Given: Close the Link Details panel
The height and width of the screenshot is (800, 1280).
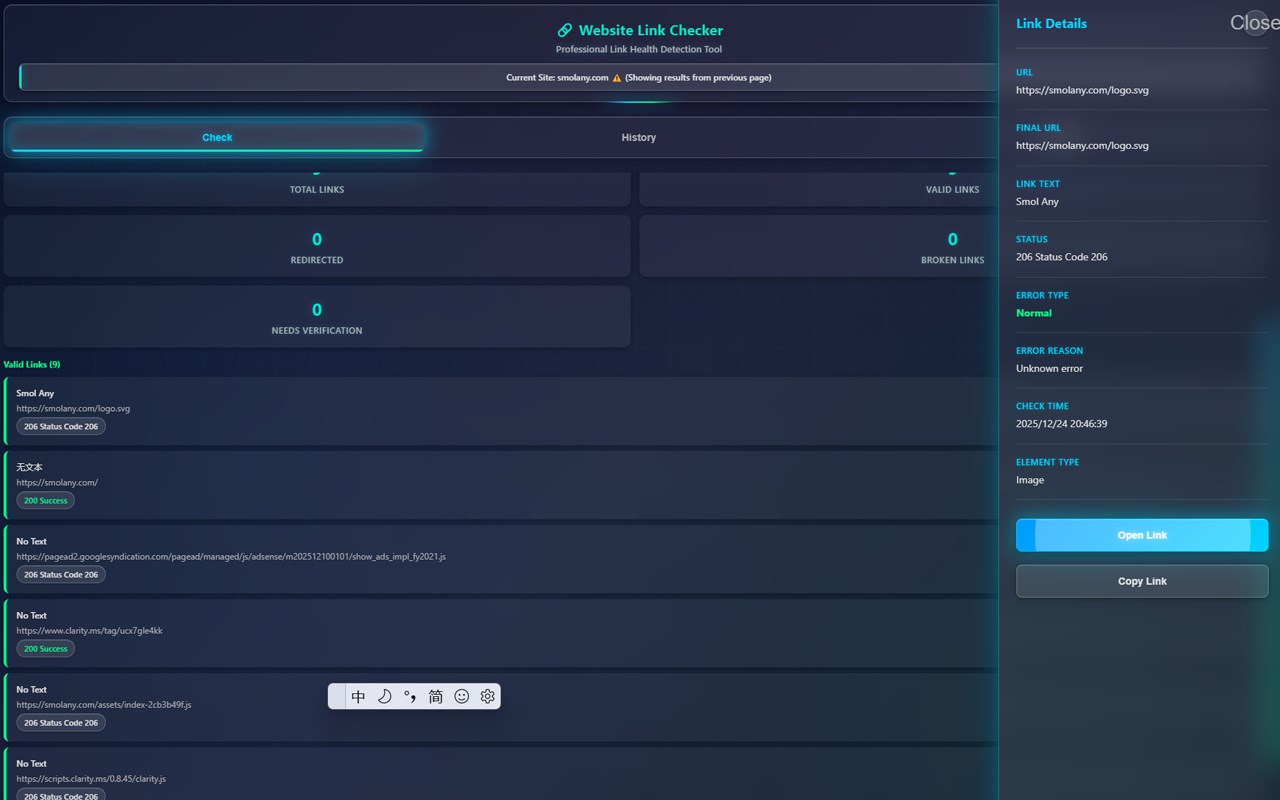Looking at the screenshot, I should pyautogui.click(x=1254, y=23).
